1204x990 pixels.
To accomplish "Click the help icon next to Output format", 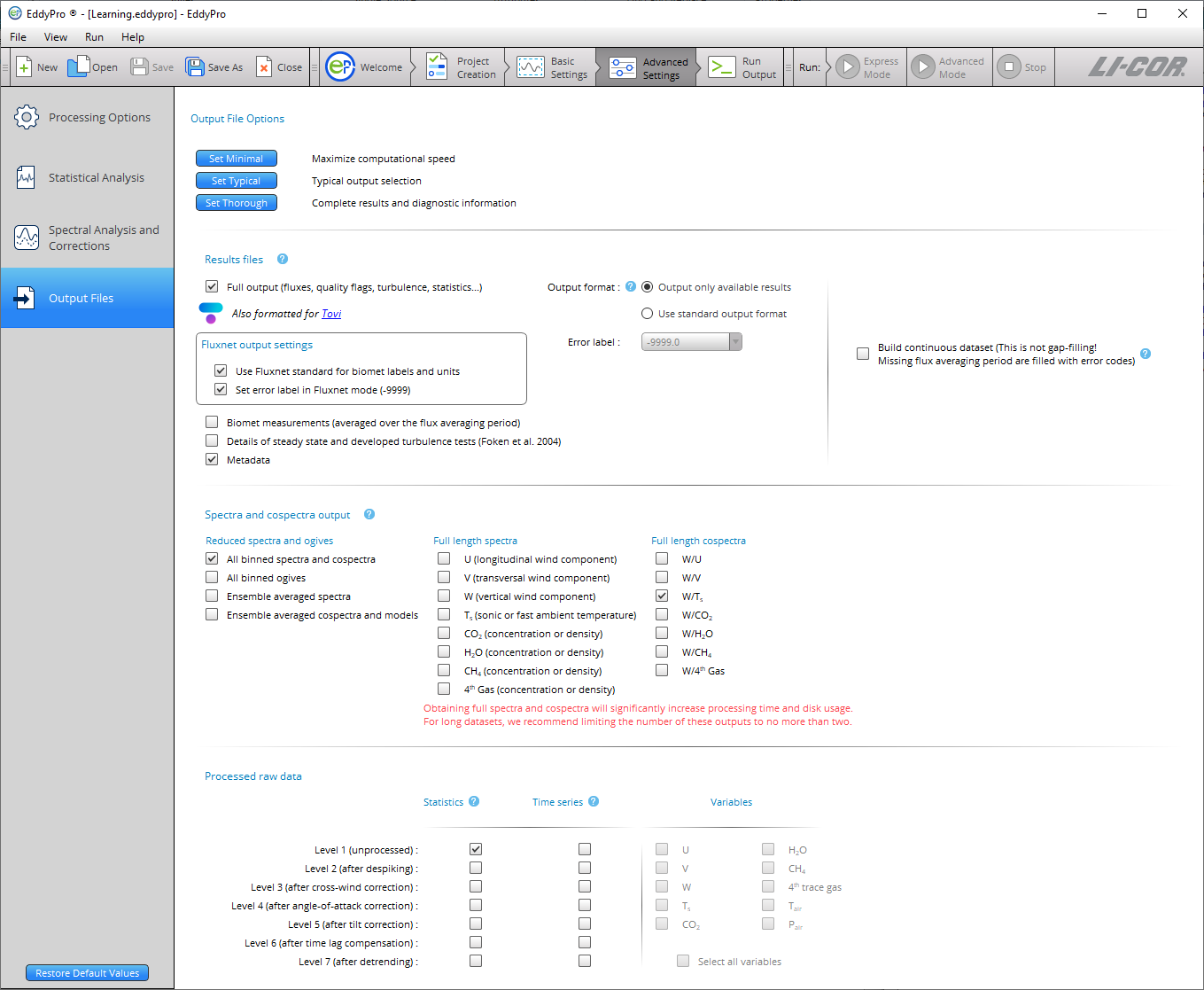I will (x=631, y=286).
